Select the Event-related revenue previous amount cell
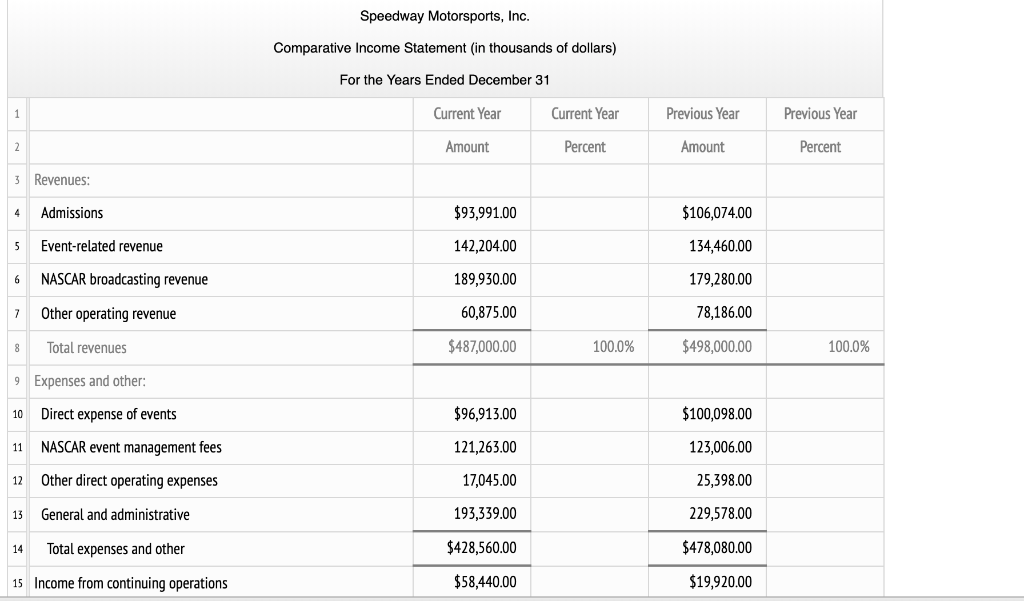Viewport: 1024px width, 601px height. pyautogui.click(x=707, y=246)
